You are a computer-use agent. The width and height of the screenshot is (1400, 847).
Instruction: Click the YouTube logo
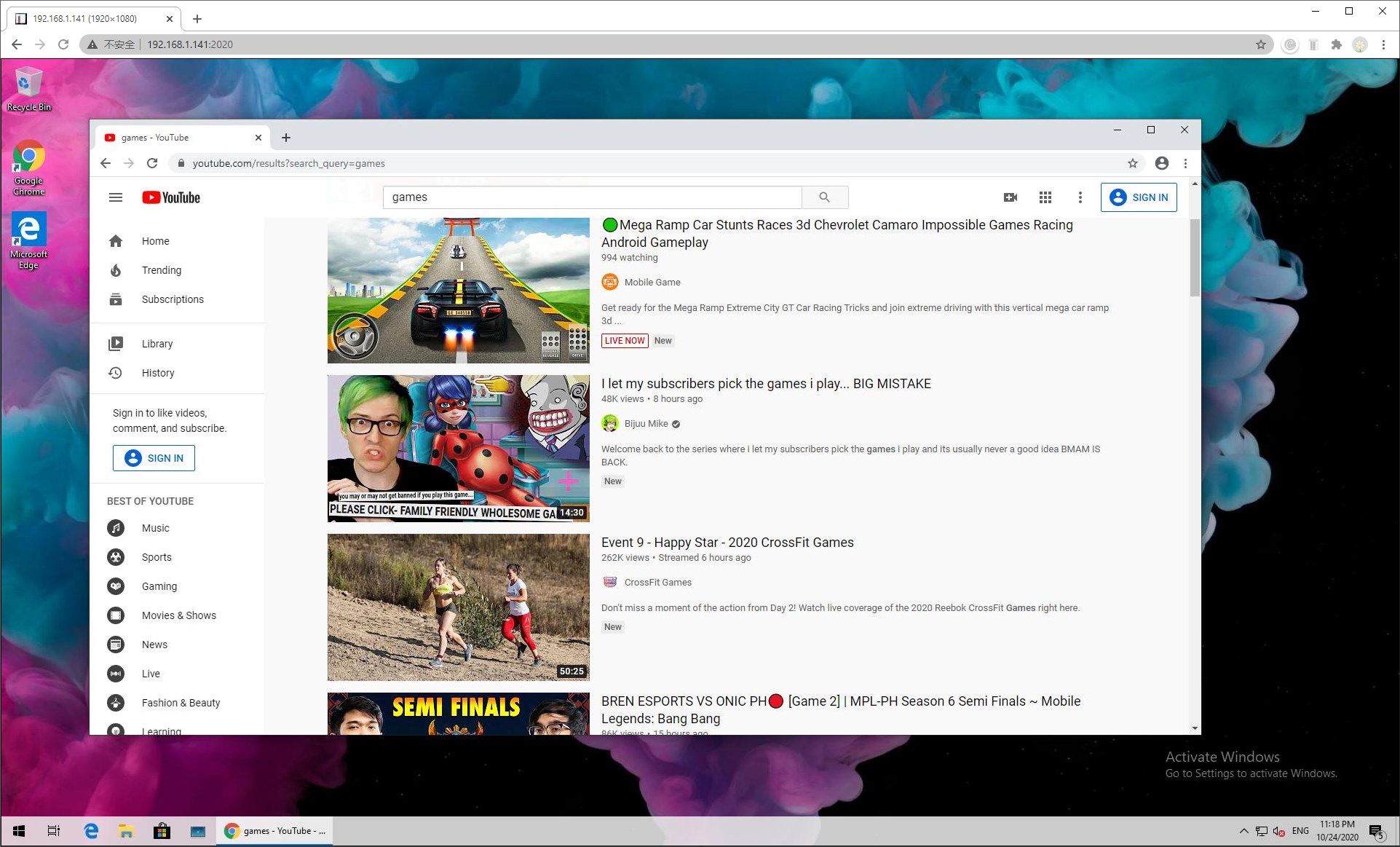point(171,197)
